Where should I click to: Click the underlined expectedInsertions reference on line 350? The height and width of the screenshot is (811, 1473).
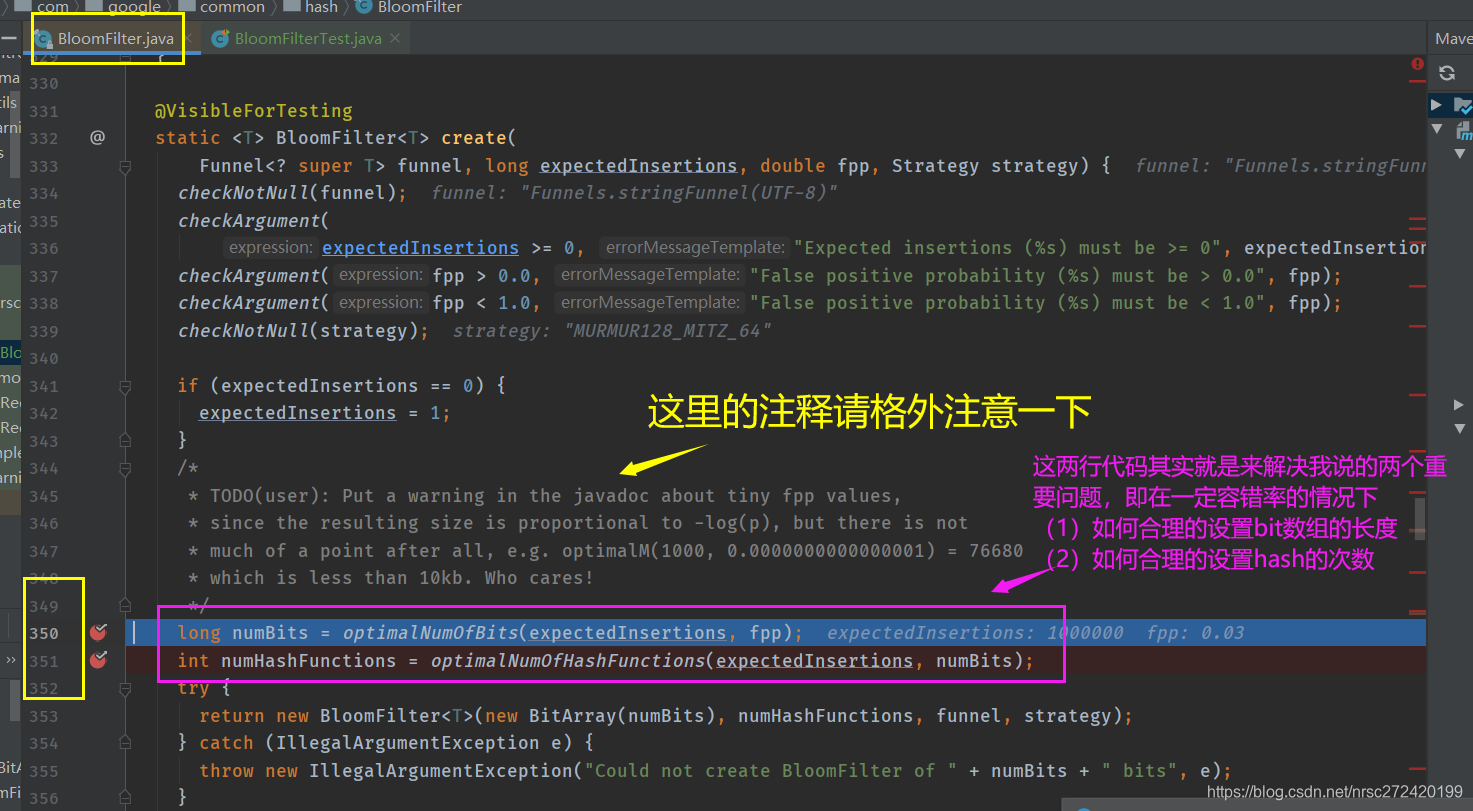click(x=626, y=632)
